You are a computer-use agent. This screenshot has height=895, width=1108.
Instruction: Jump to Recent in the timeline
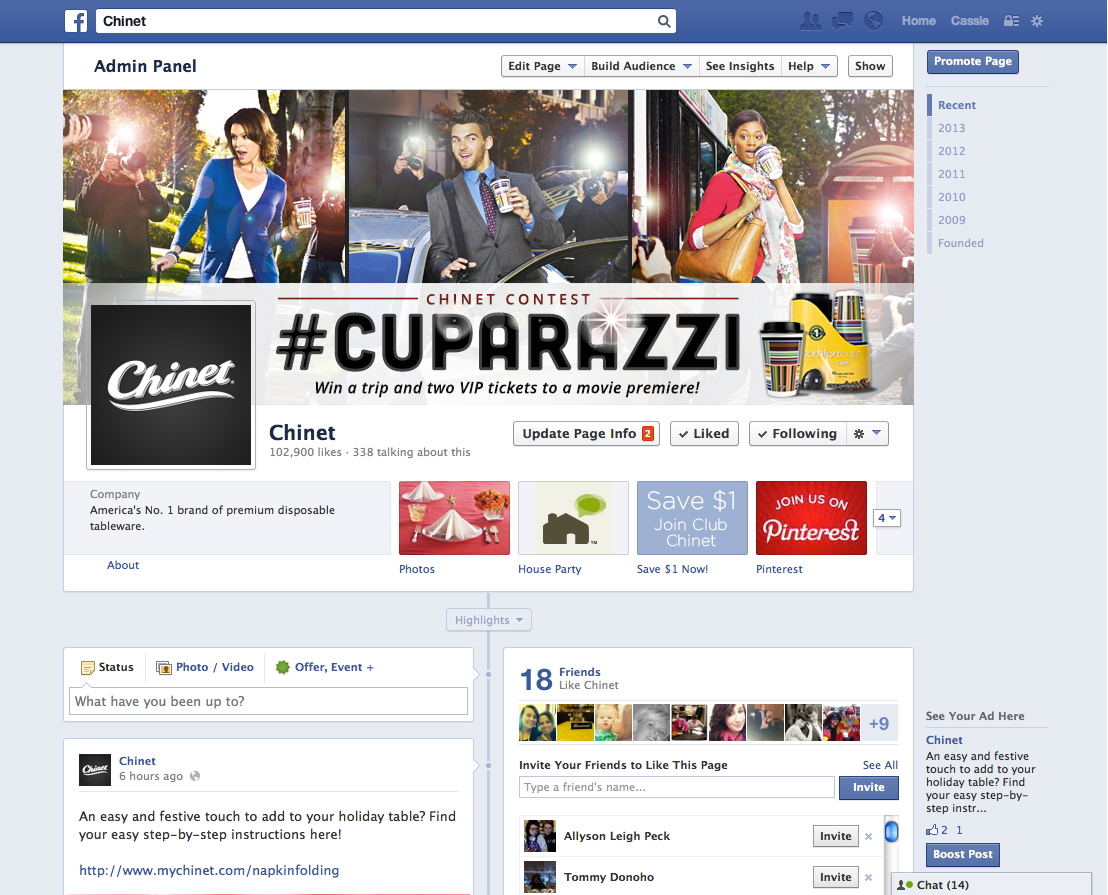click(957, 105)
